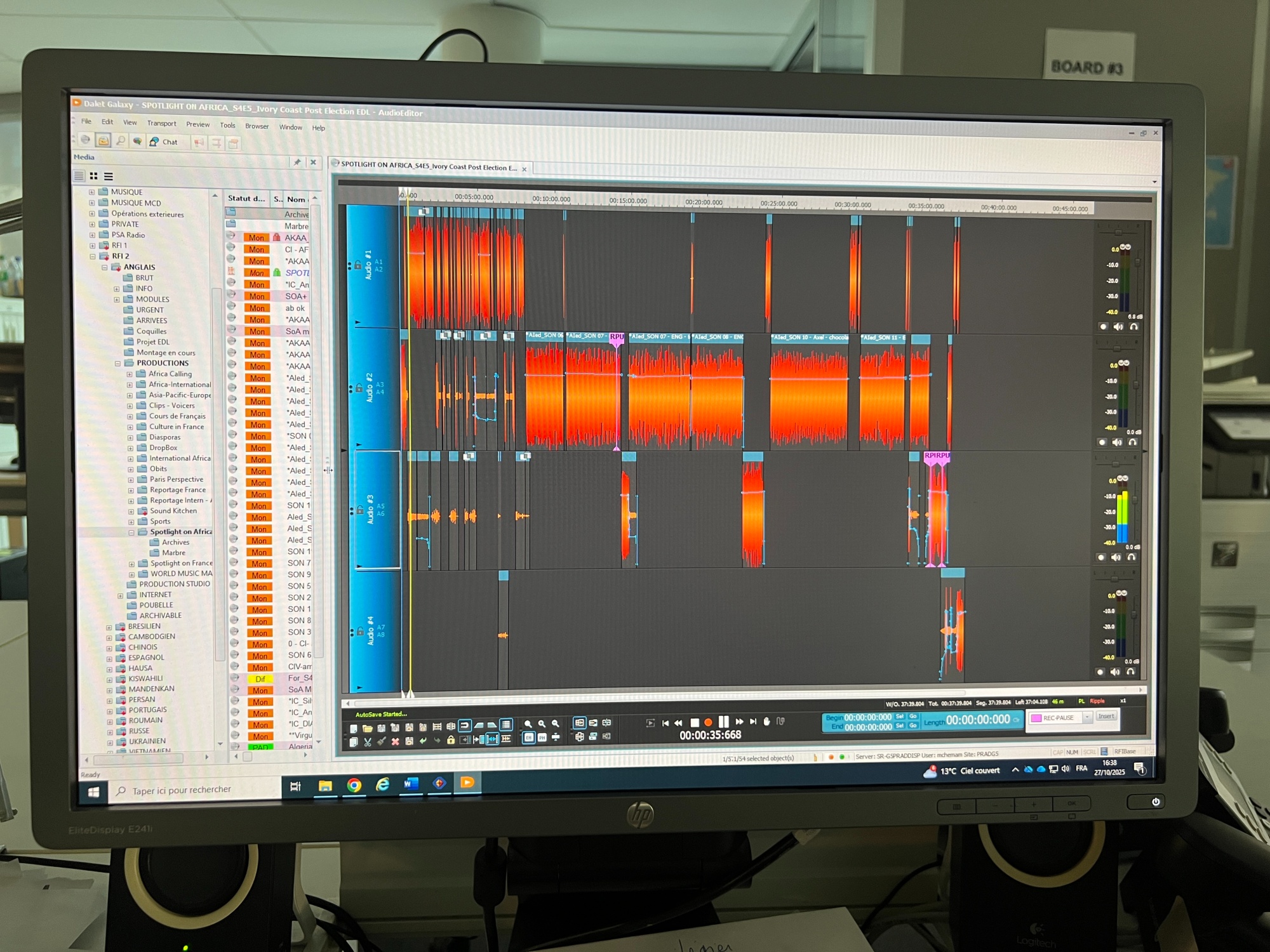1270x952 pixels.
Task: Click the red X delete icon
Action: pos(395,741)
